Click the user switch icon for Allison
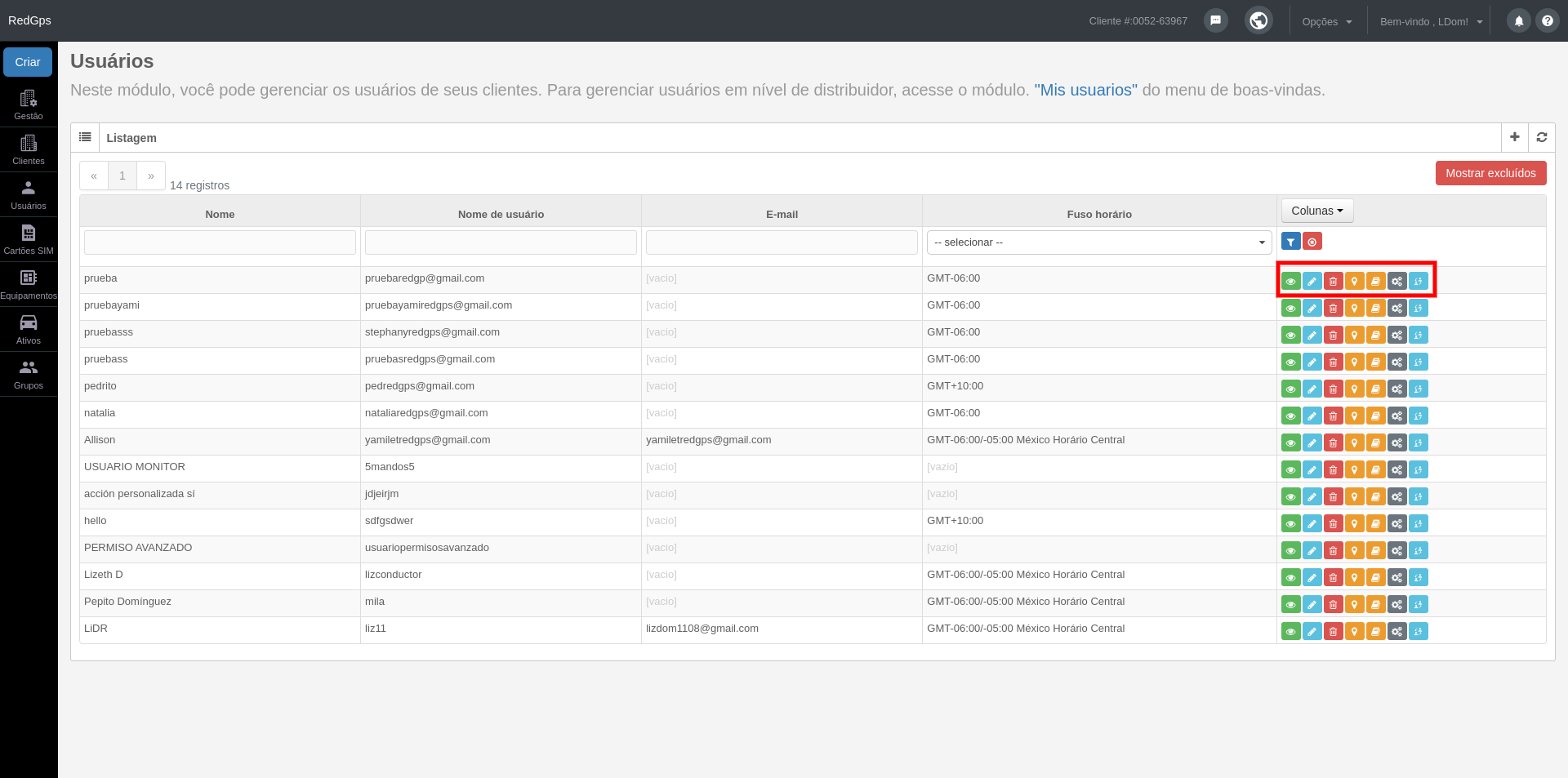The image size is (1568, 778). (1418, 442)
